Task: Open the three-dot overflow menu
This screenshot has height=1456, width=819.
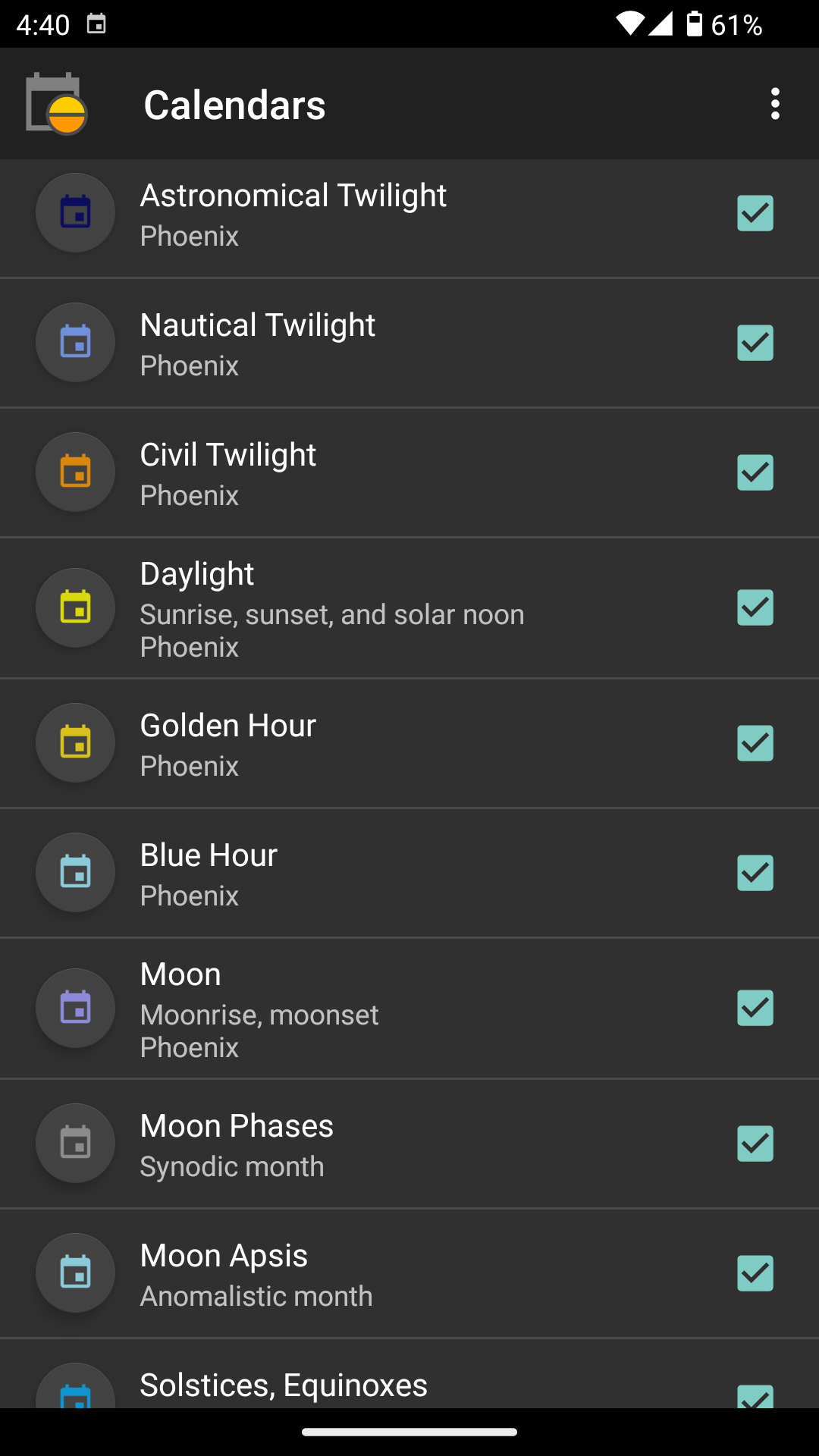Action: click(774, 104)
